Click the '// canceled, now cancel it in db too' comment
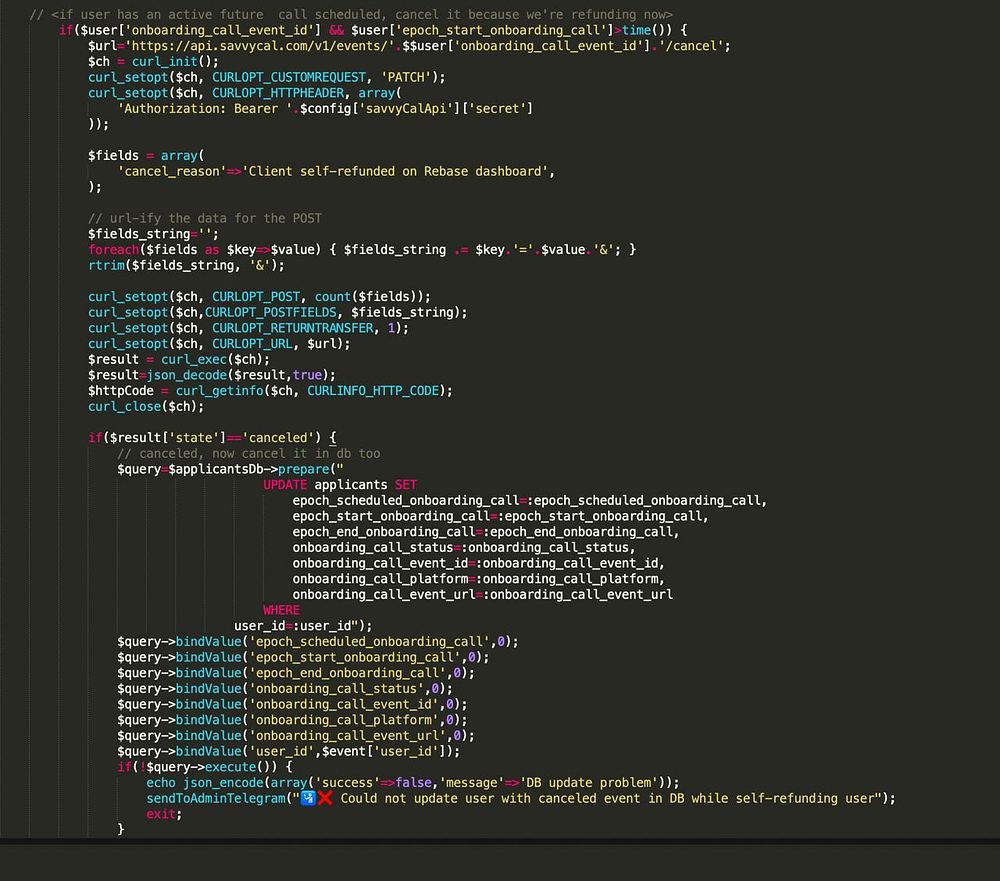1000x881 pixels. (249, 454)
